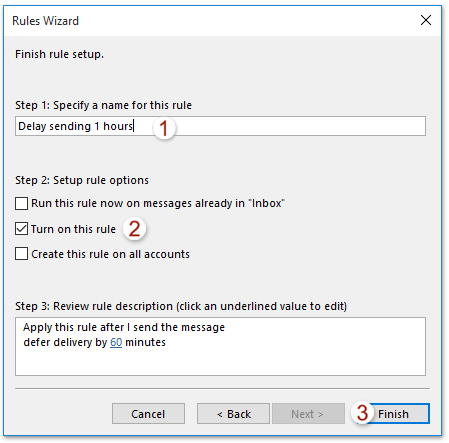Edit the underlined 60 minutes value
This screenshot has width=449, height=443.
[x=116, y=342]
